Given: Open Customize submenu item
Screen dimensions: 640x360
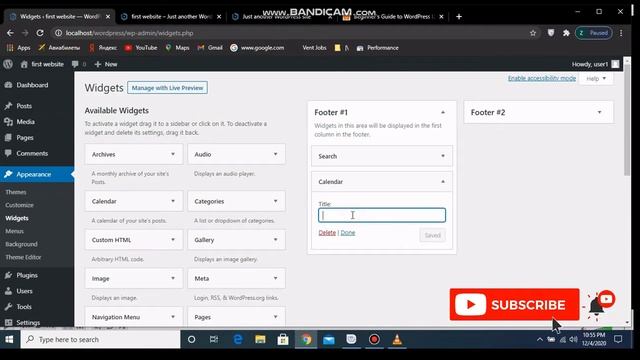Looking at the screenshot, I should tap(19, 205).
